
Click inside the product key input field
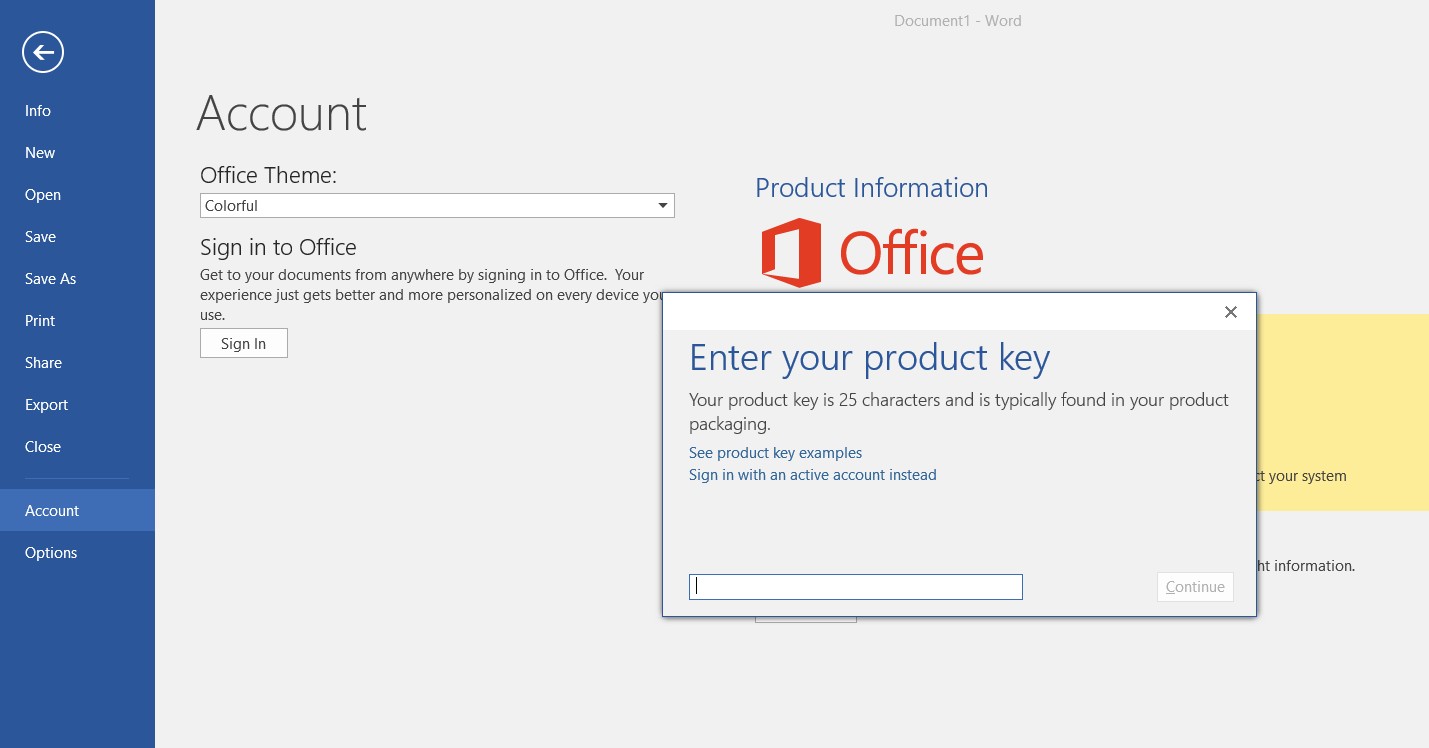pyautogui.click(x=855, y=586)
